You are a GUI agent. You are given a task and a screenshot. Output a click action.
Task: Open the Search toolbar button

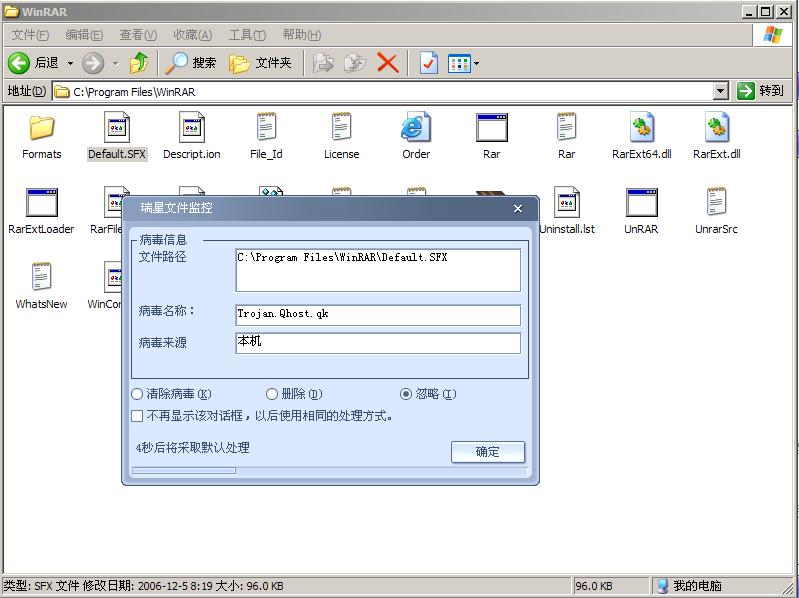pyautogui.click(x=191, y=63)
